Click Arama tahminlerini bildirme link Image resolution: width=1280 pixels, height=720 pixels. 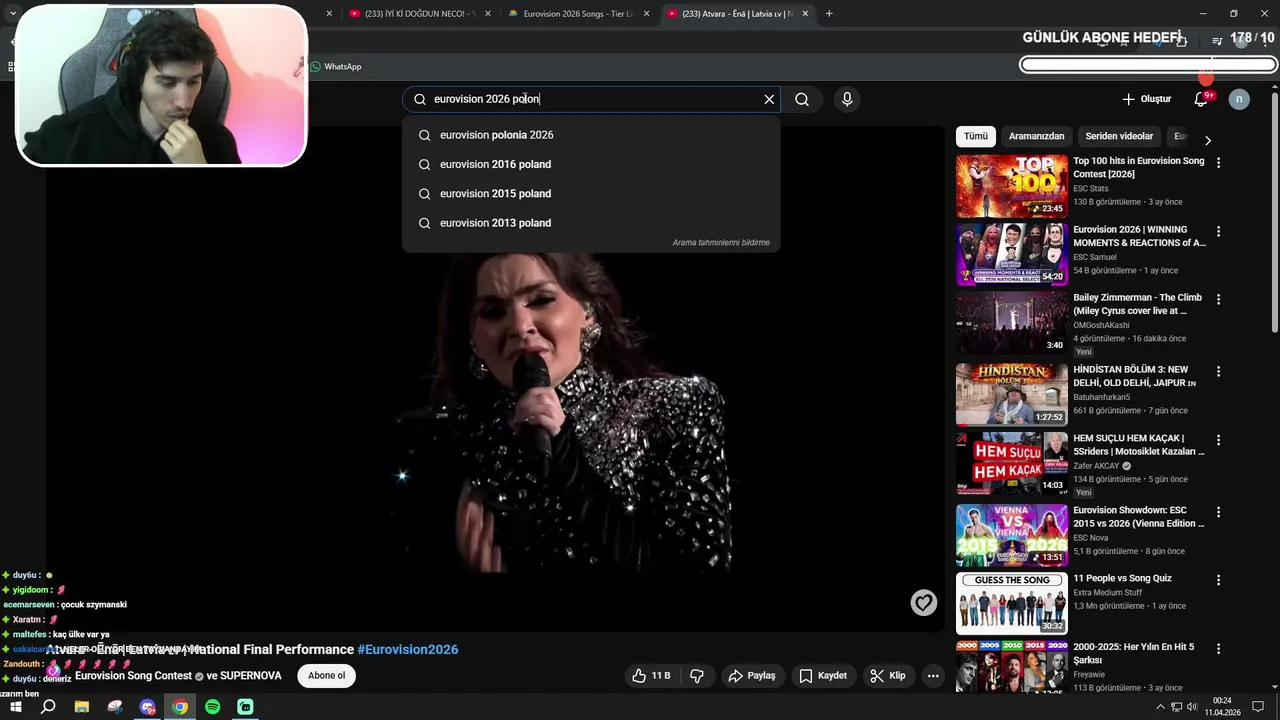pyautogui.click(x=721, y=243)
